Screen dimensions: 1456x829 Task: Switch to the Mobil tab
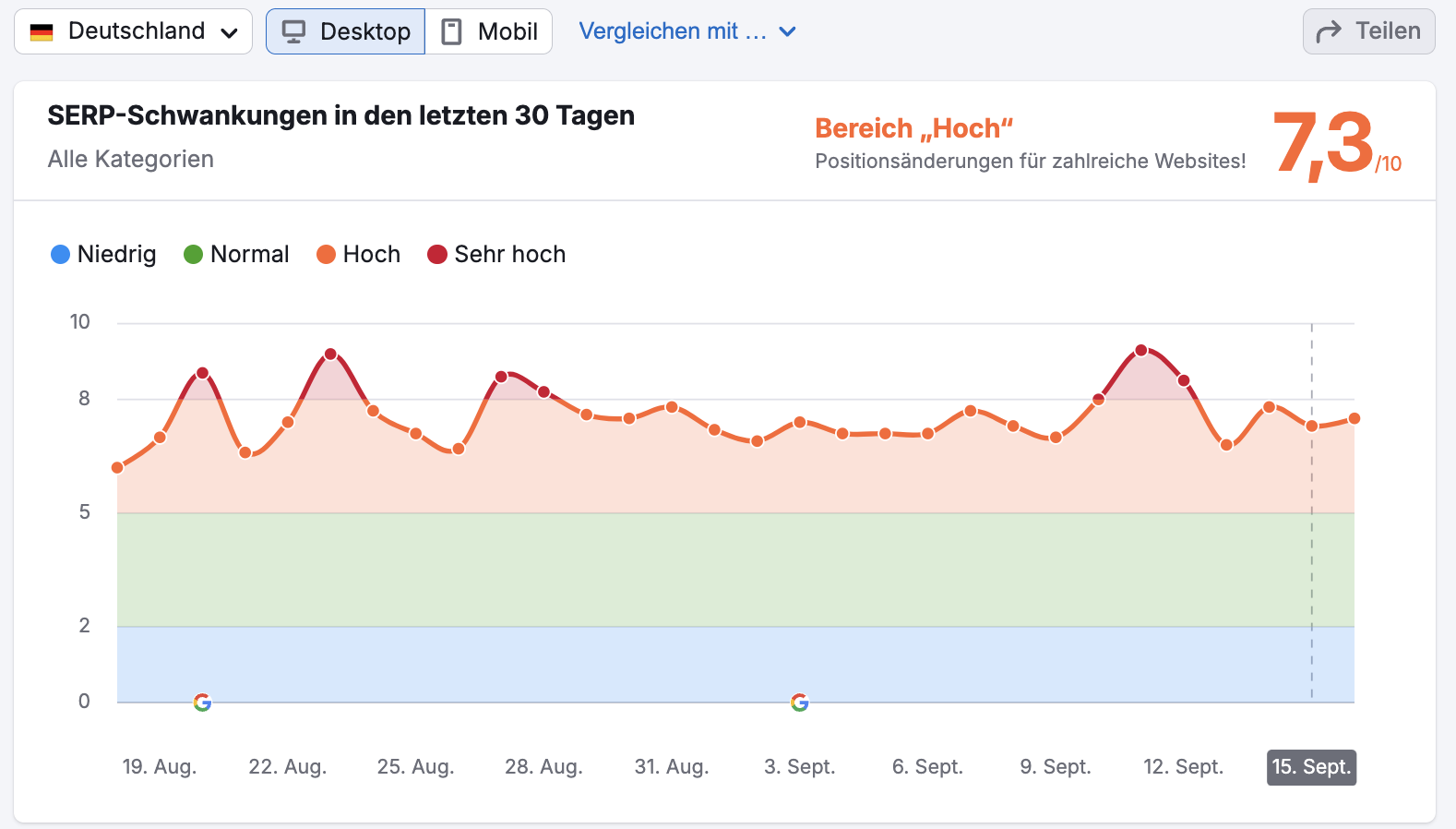pos(489,30)
